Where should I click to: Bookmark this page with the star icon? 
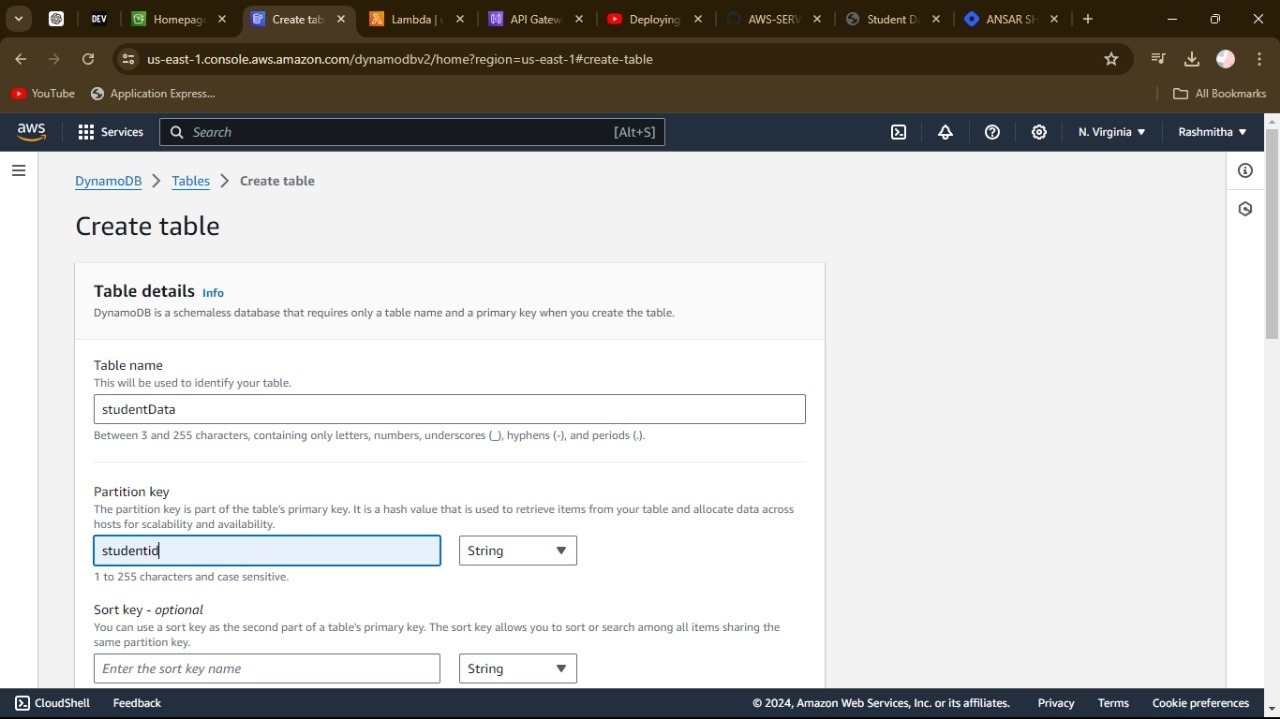tap(1111, 59)
